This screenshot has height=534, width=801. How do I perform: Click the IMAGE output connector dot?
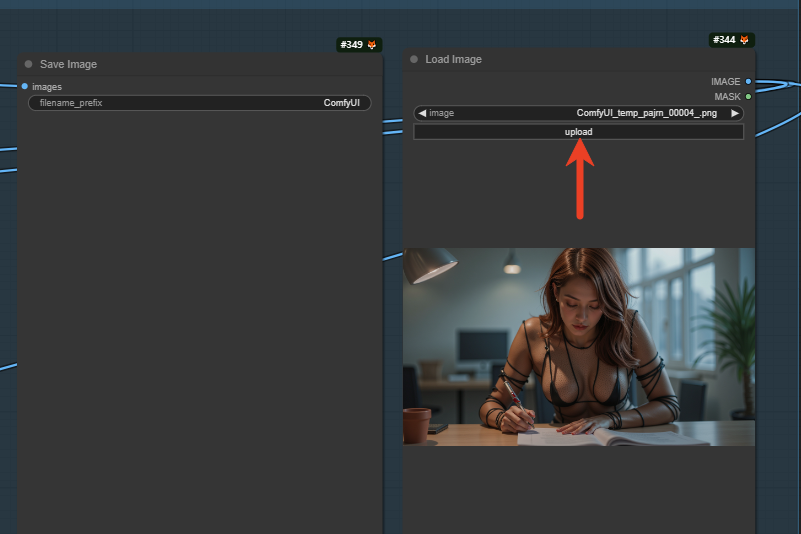[x=748, y=81]
